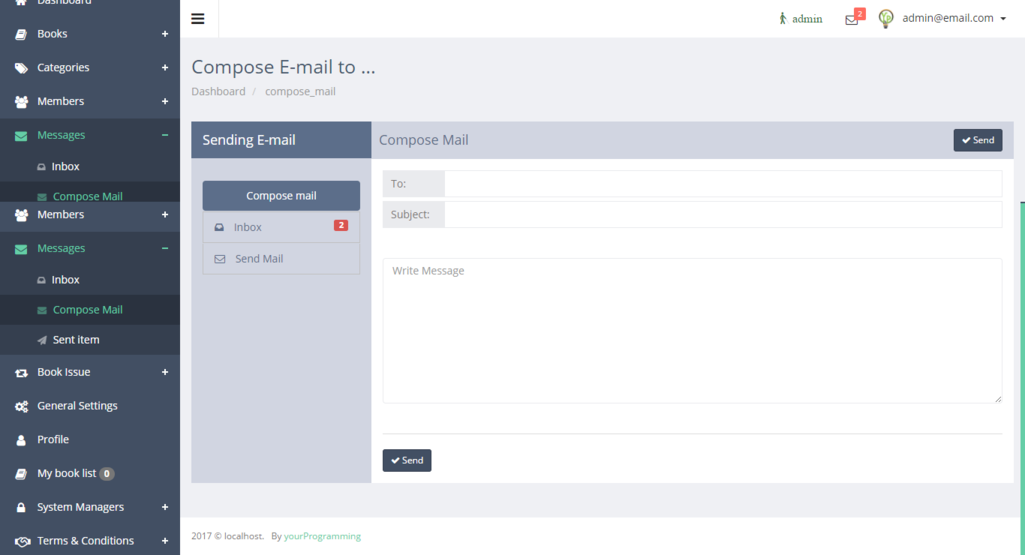Image resolution: width=1025 pixels, height=555 pixels.
Task: Expand the Categories submenu plus sign
Action: [x=165, y=68]
